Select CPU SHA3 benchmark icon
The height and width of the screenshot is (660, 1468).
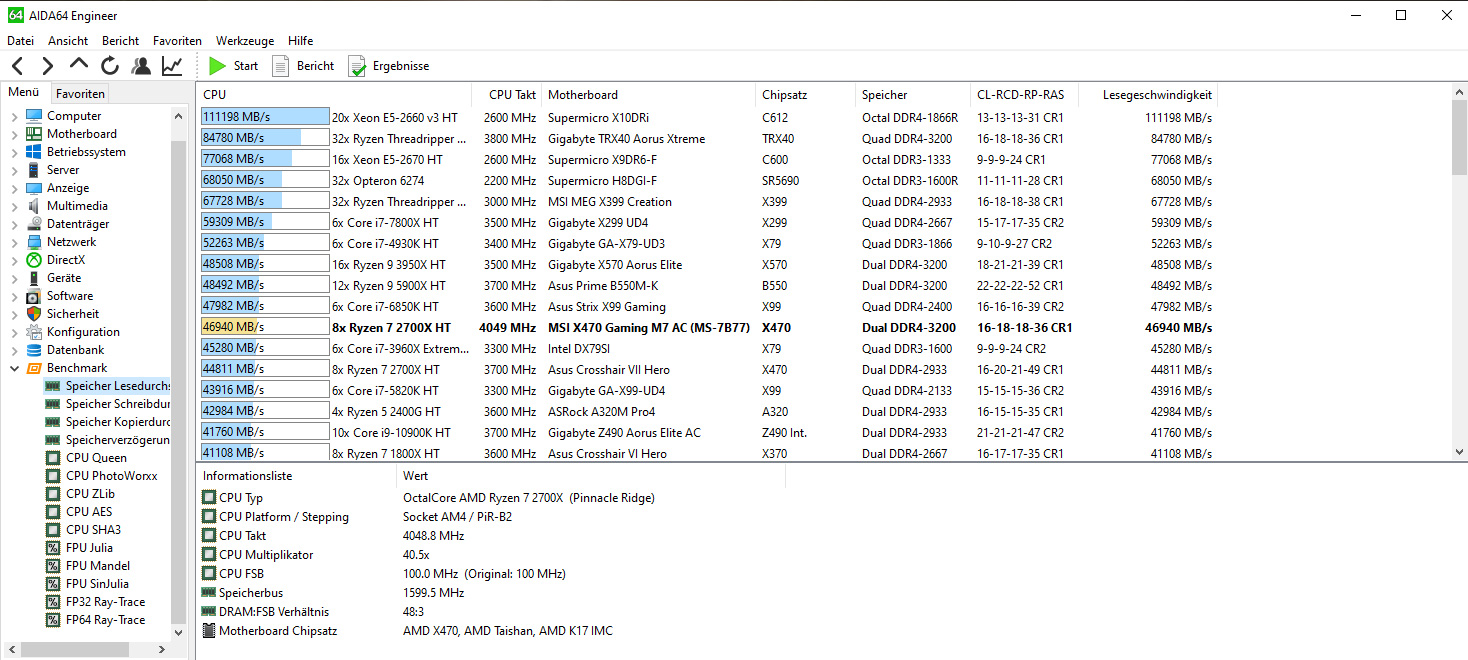(53, 530)
